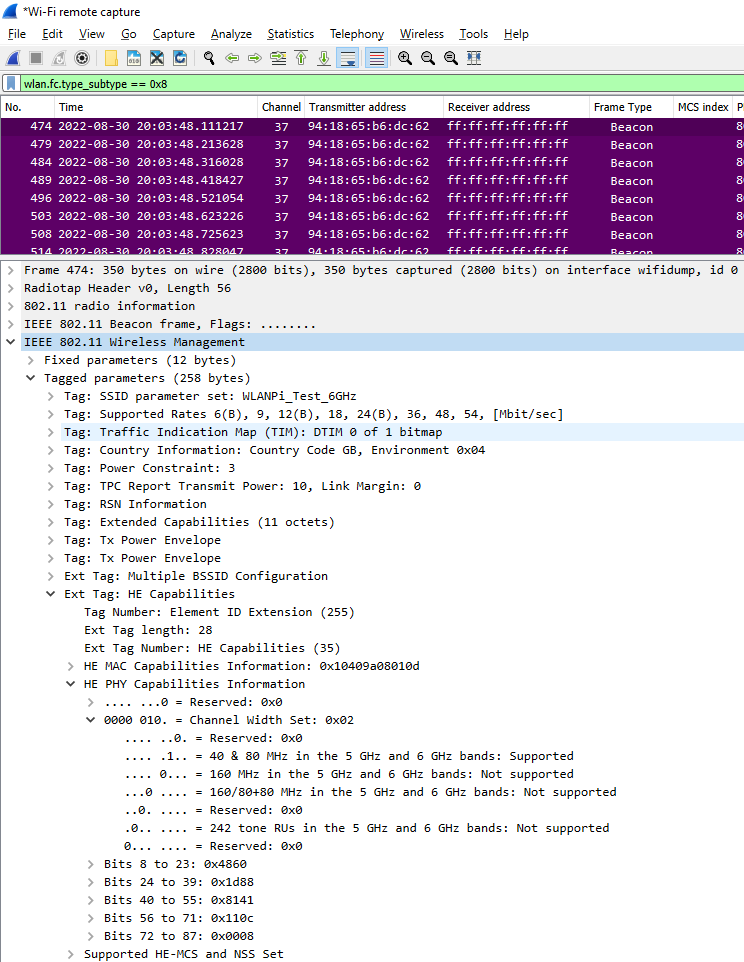744x962 pixels.
Task: Open the capture options gear icon
Action: (x=82, y=58)
